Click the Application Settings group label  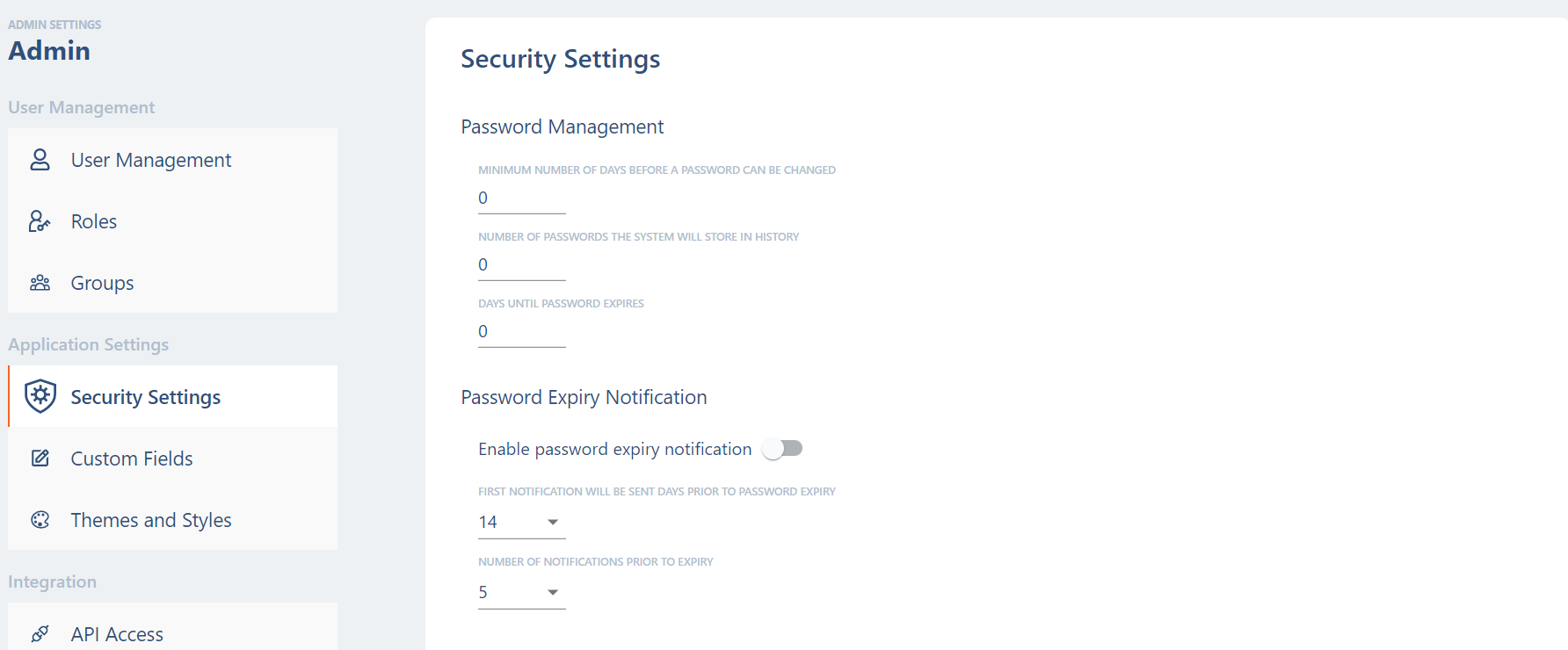click(x=89, y=344)
